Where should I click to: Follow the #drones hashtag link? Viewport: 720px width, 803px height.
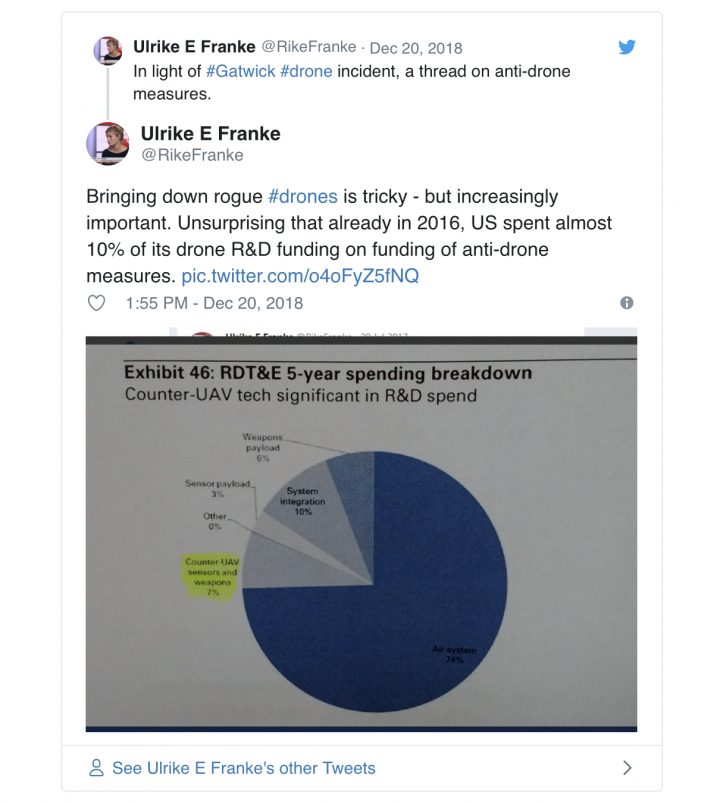click(x=302, y=196)
